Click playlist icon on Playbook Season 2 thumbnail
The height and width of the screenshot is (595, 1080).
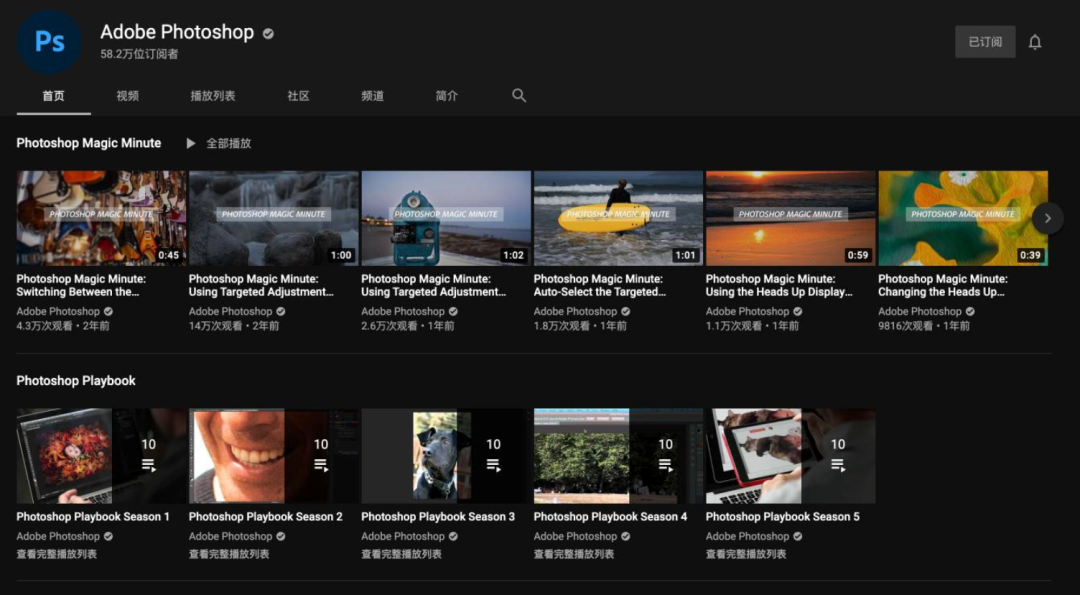tap(321, 465)
